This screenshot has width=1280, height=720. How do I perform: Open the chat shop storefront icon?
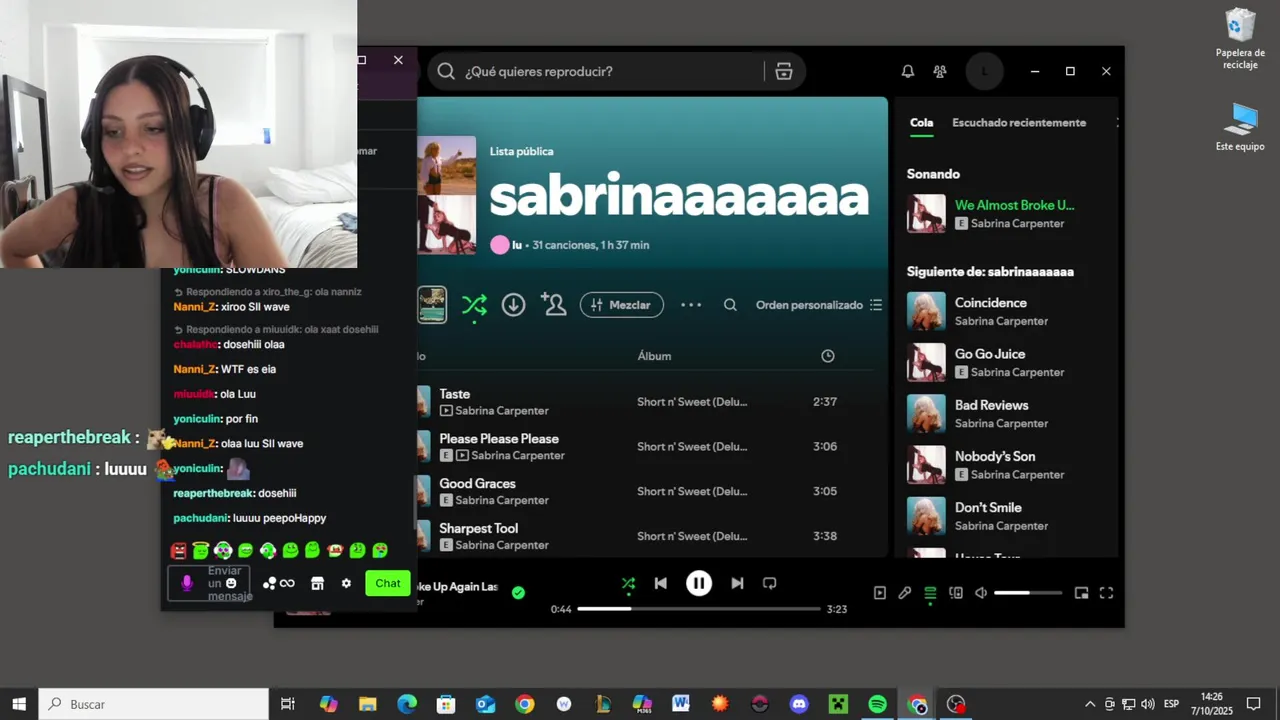[317, 583]
